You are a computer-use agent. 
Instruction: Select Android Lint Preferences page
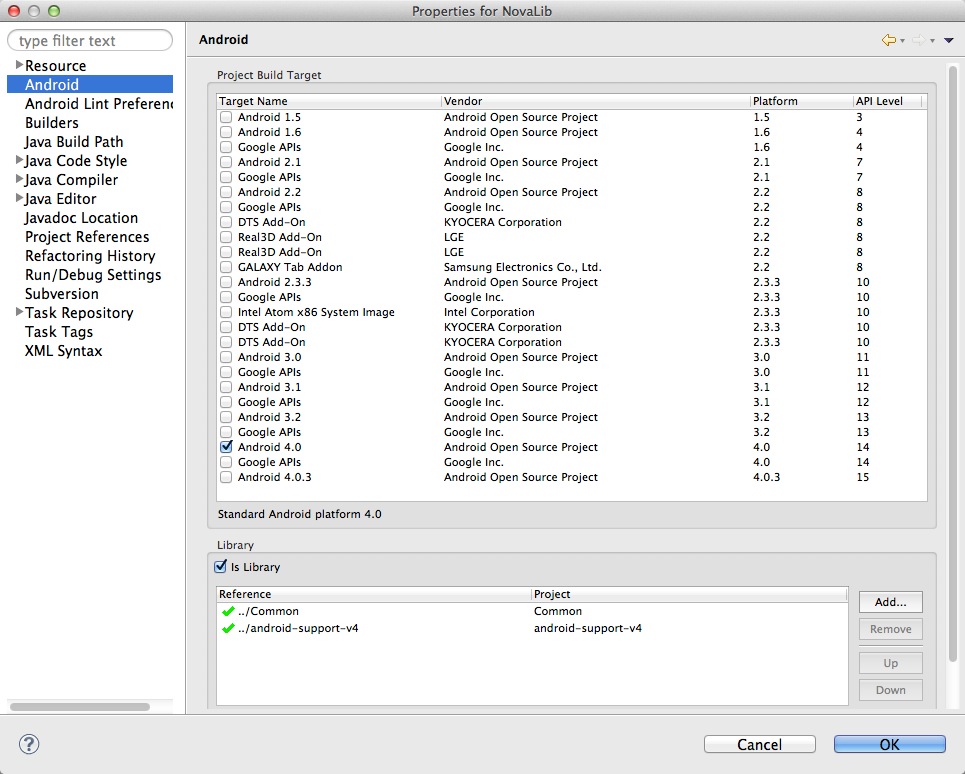coord(99,103)
